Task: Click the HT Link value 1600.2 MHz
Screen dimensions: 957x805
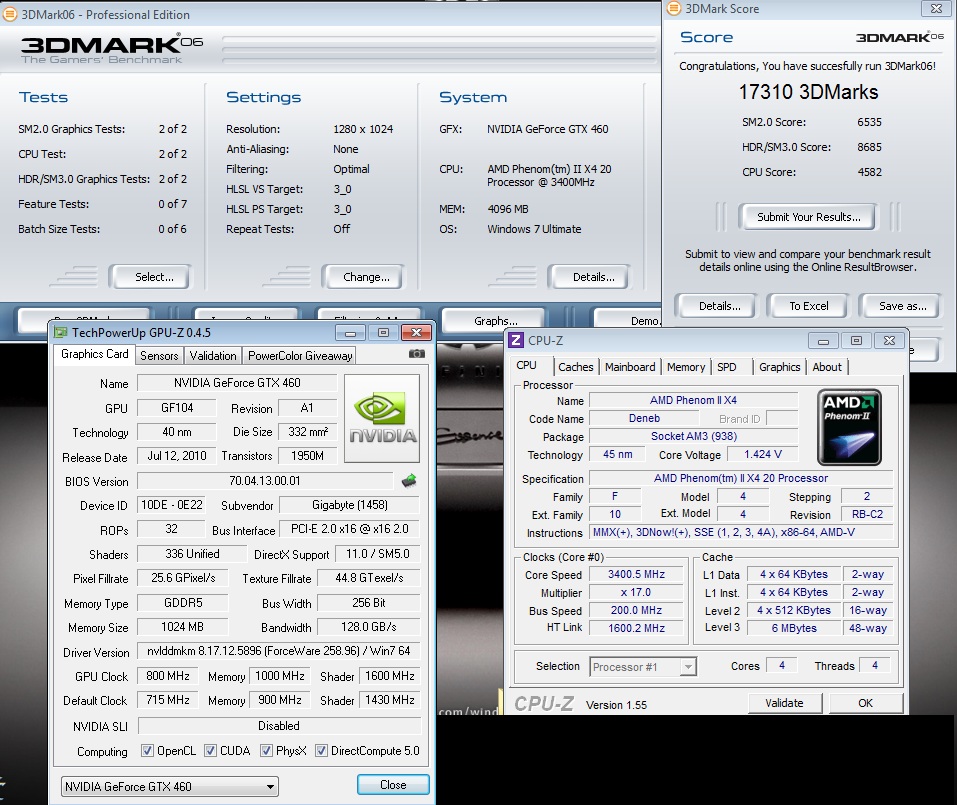Action: pos(637,628)
